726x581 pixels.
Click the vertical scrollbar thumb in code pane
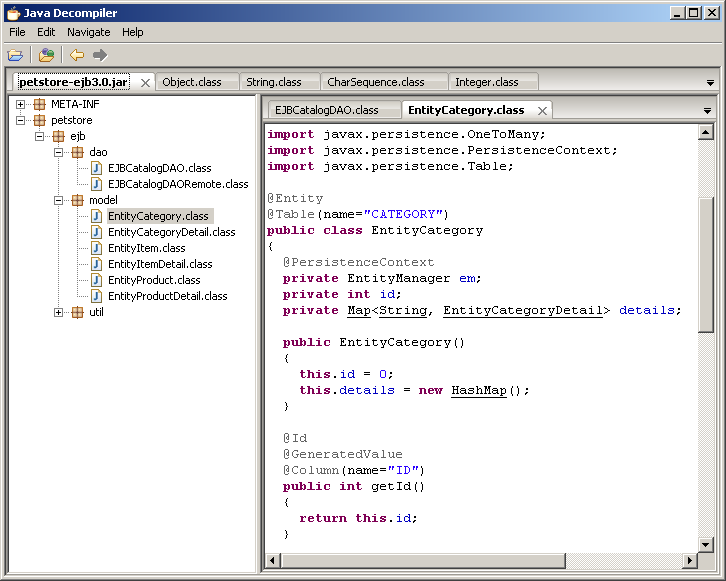pos(706,265)
